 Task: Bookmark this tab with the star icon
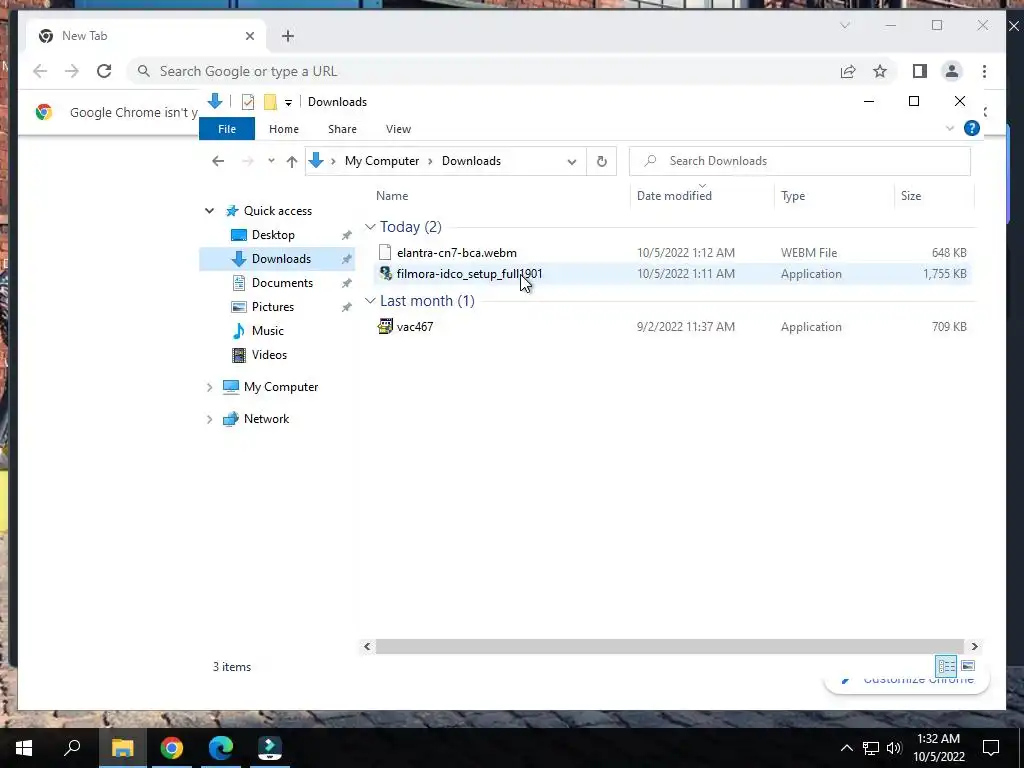tap(880, 71)
